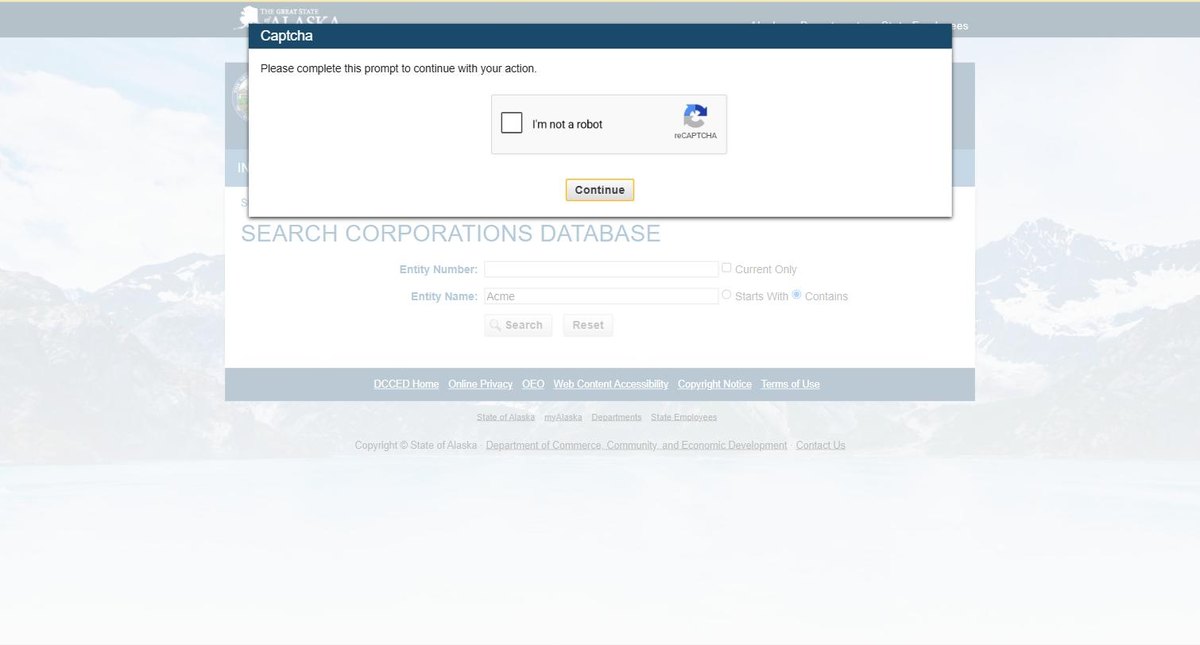Open the Departments footer link
The width and height of the screenshot is (1200, 645).
click(616, 417)
